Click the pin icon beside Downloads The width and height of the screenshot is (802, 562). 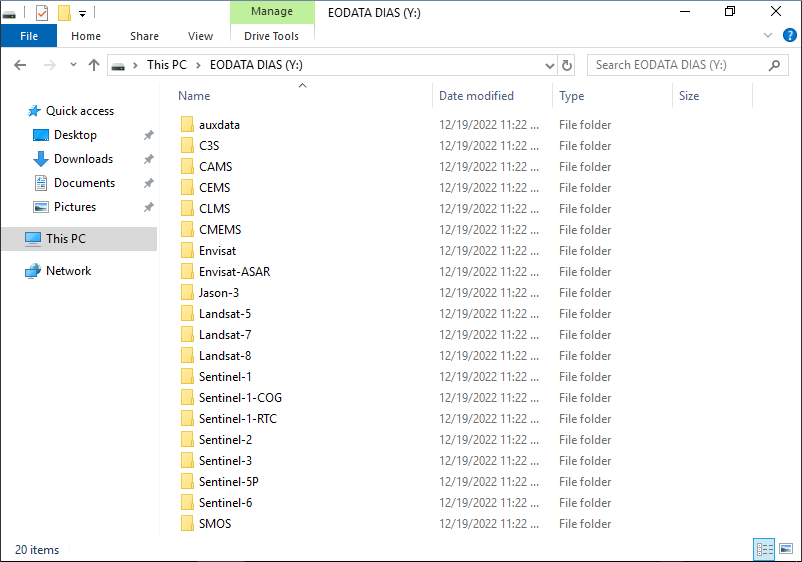click(148, 159)
